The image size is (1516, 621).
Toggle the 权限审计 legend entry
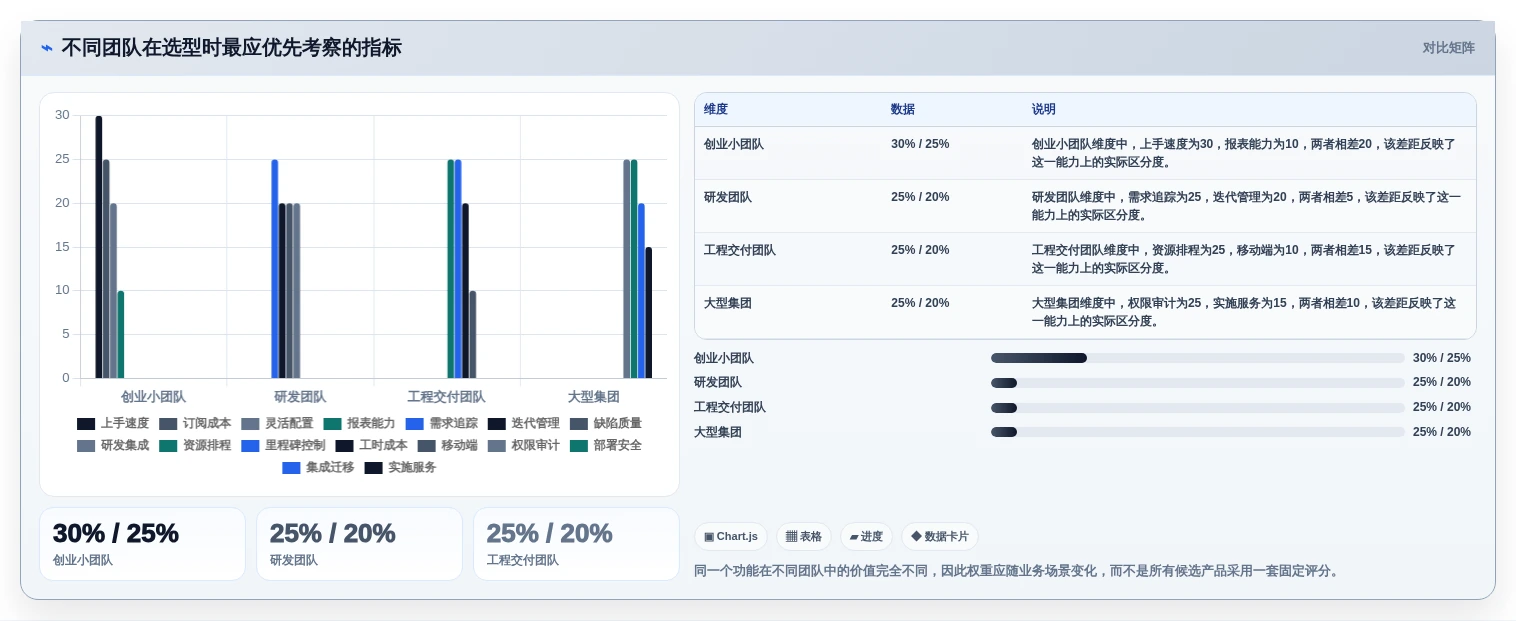click(523, 445)
